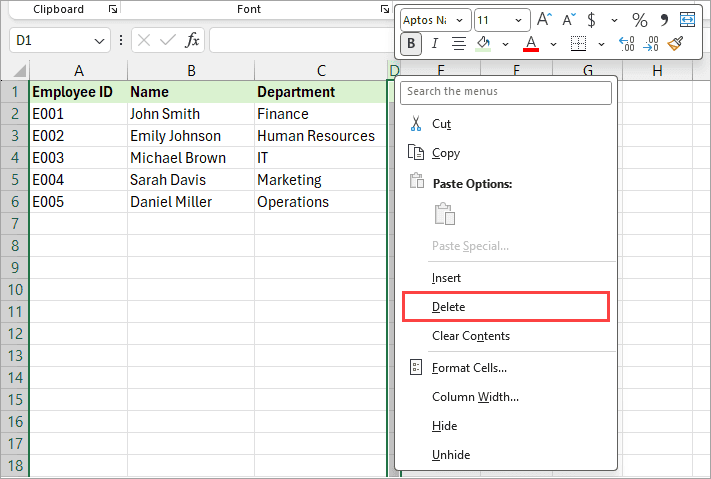Open the Font dialog launcher
The image size is (711, 479).
pyautogui.click(x=385, y=9)
